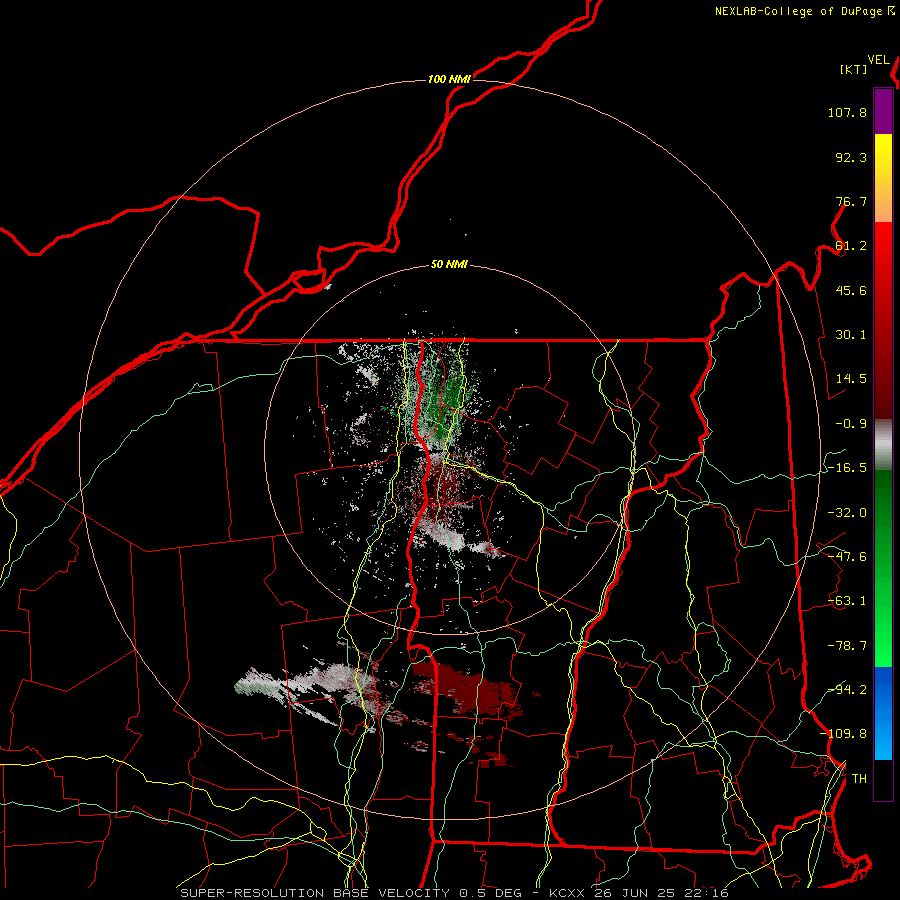The height and width of the screenshot is (900, 900).
Task: Click the -47.6 velocity scale value
Action: (847, 557)
